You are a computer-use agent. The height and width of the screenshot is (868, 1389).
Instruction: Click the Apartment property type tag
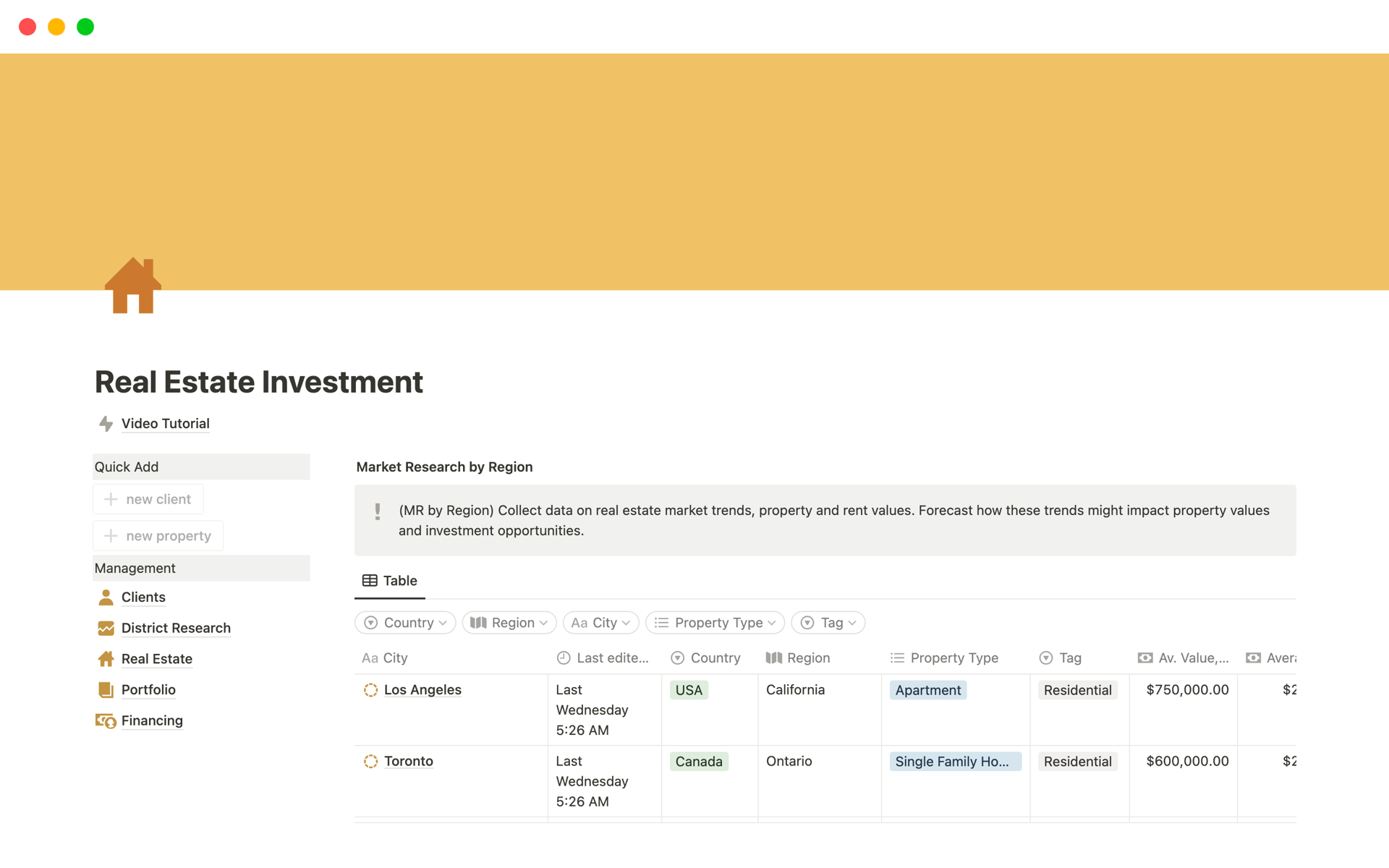pos(927,691)
